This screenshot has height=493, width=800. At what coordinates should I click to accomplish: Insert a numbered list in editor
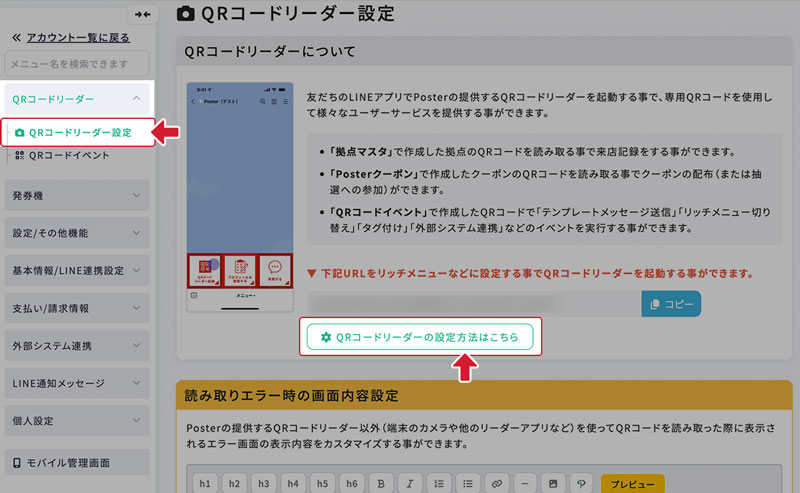436,483
